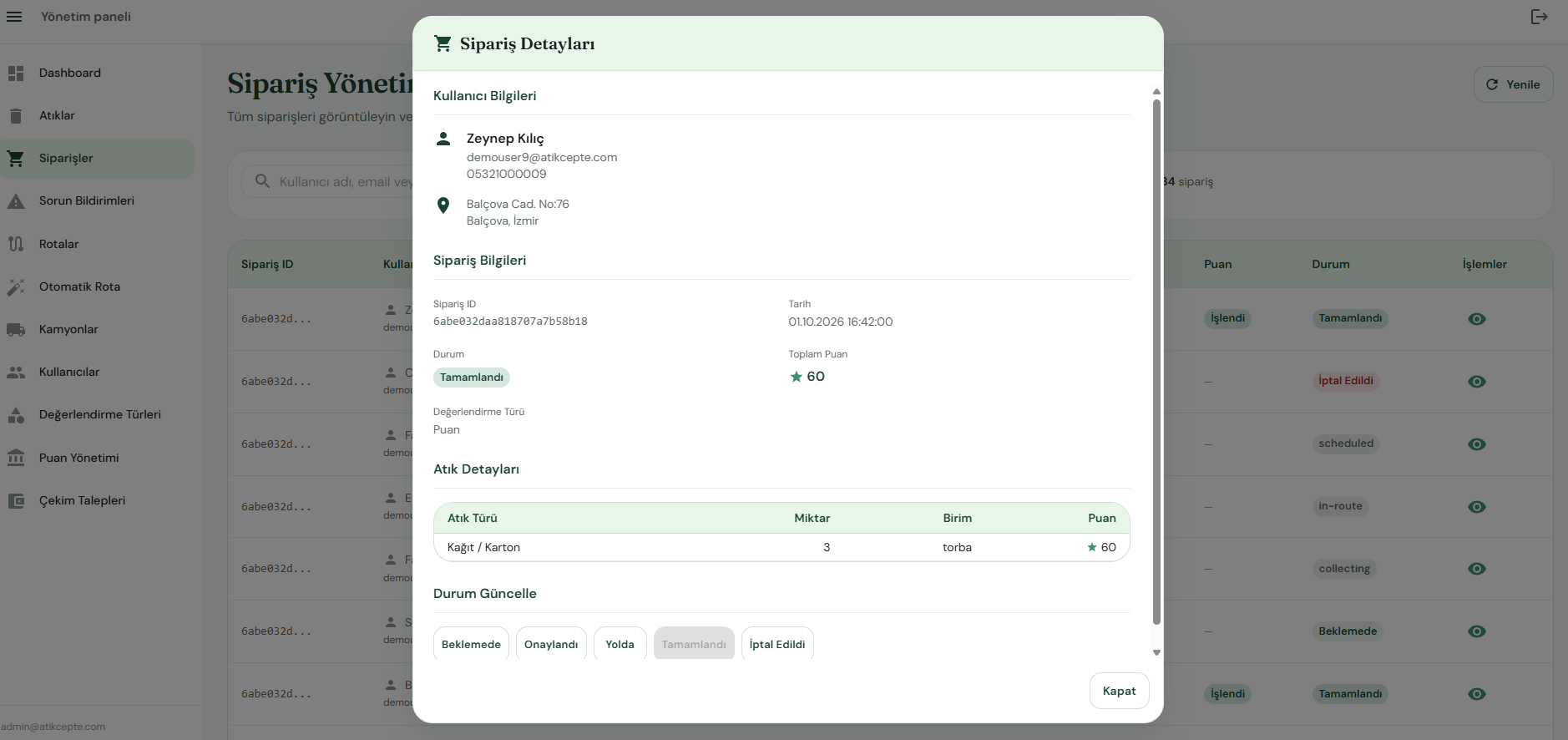
Task: Click the Otomatik Rota wand icon
Action: tap(16, 286)
